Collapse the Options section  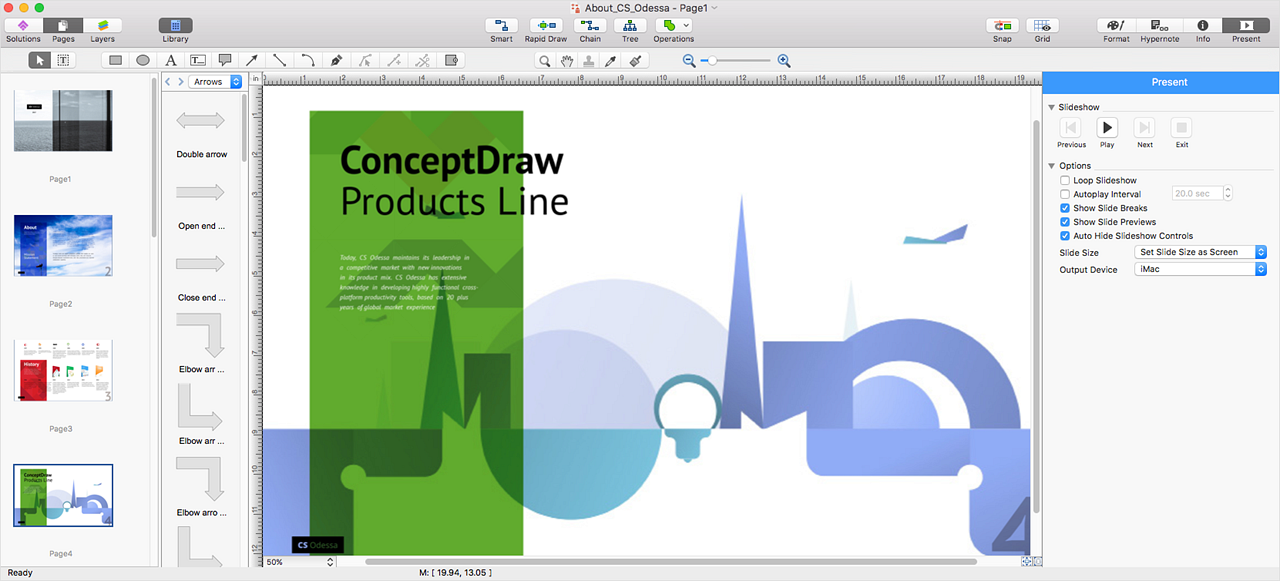[1052, 166]
